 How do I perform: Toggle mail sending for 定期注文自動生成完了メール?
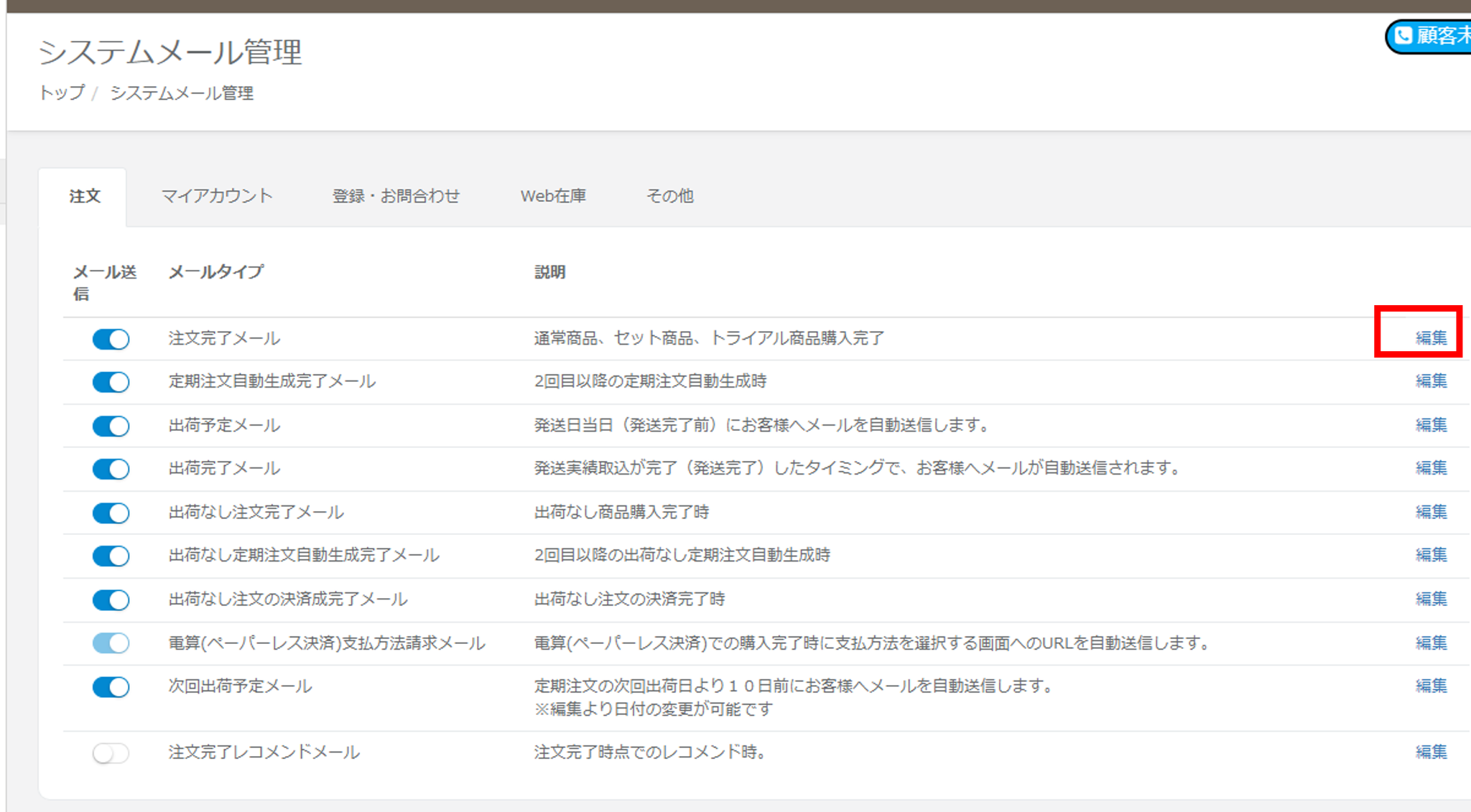tap(111, 382)
